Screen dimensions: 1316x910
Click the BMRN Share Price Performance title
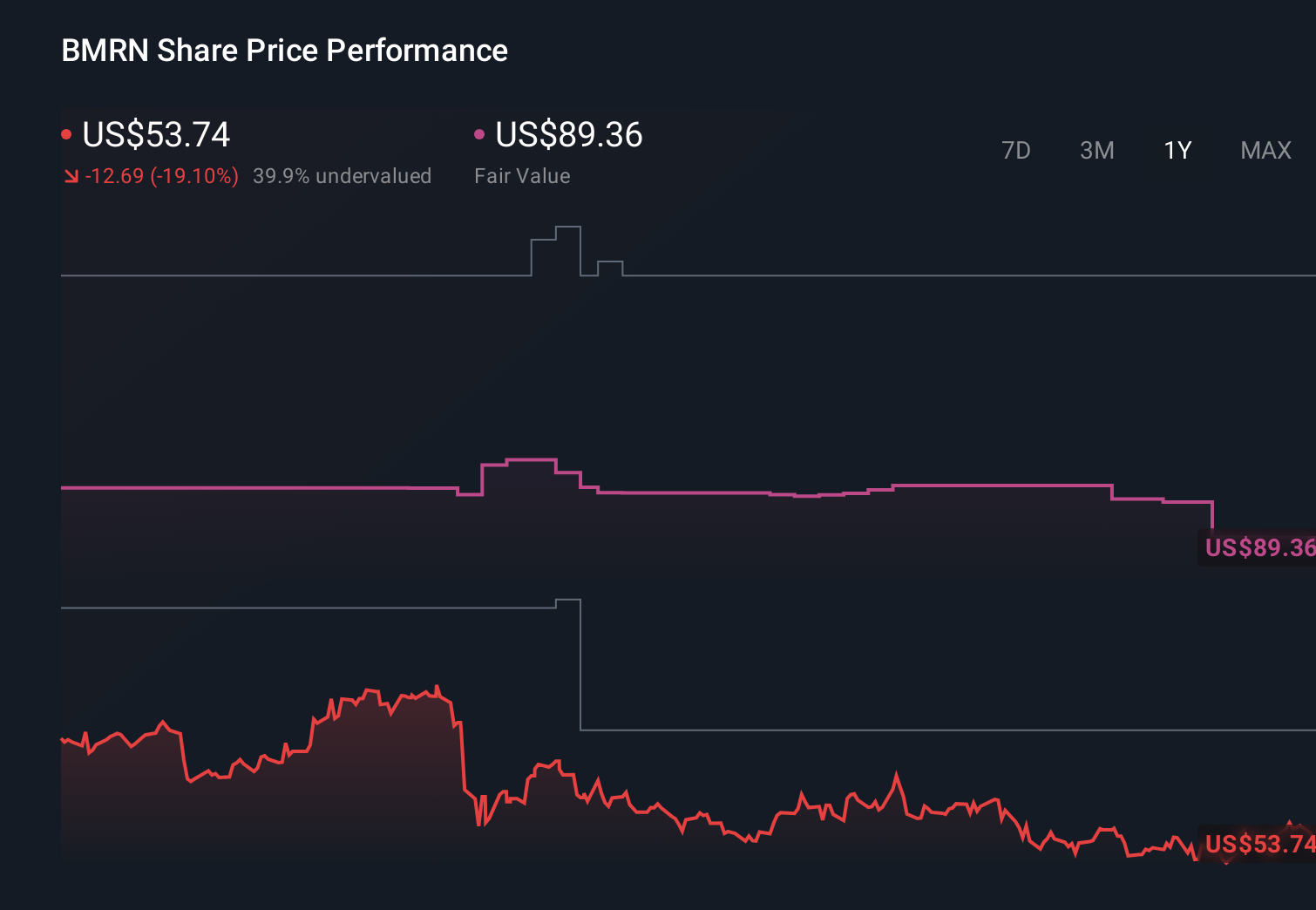284,51
